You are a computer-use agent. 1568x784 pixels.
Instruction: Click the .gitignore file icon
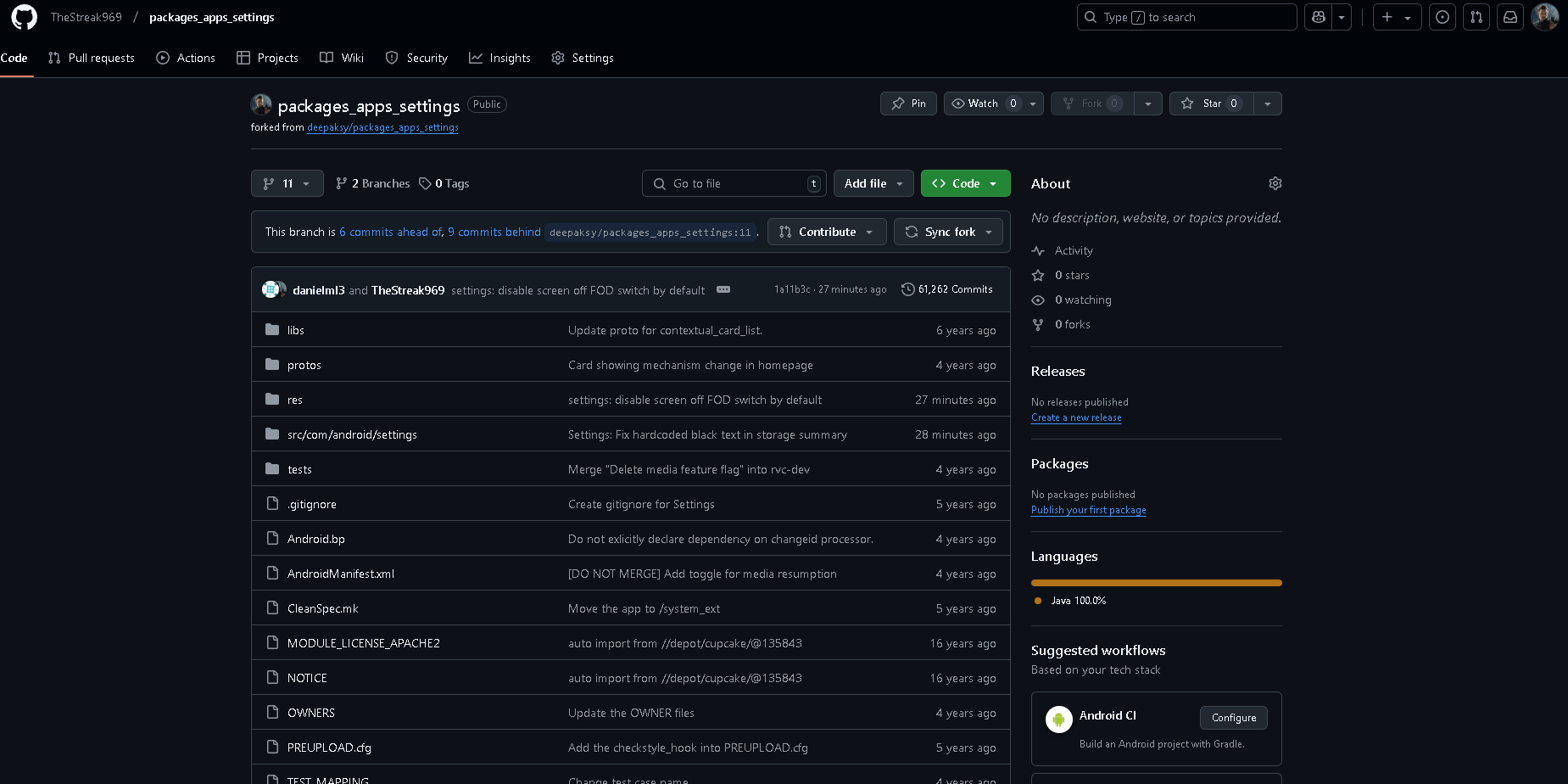click(272, 504)
